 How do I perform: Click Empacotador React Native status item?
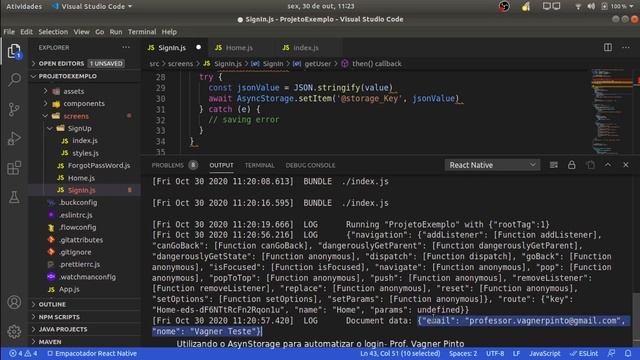click(x=92, y=353)
